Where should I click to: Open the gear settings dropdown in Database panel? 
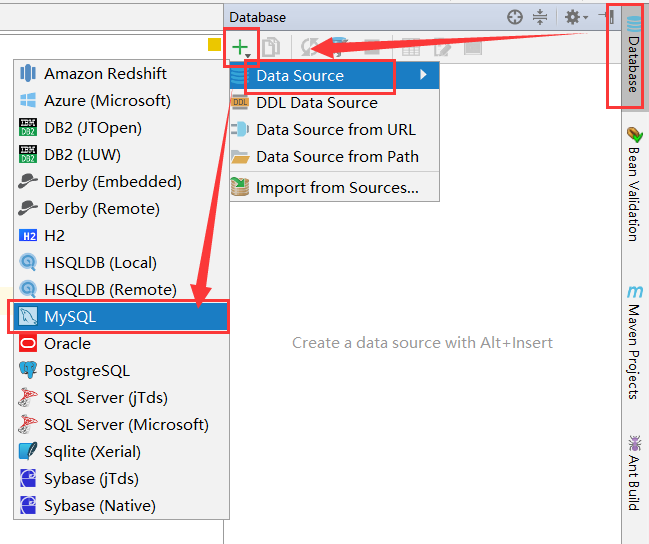[576, 17]
